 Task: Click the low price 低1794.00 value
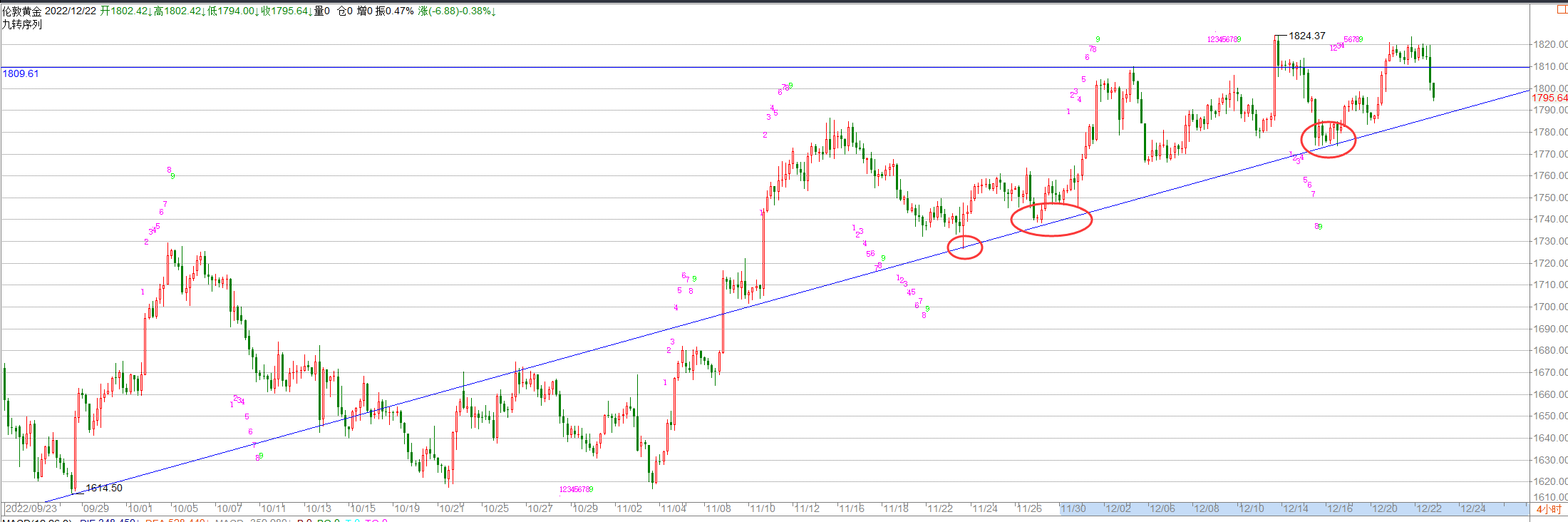pos(233,11)
